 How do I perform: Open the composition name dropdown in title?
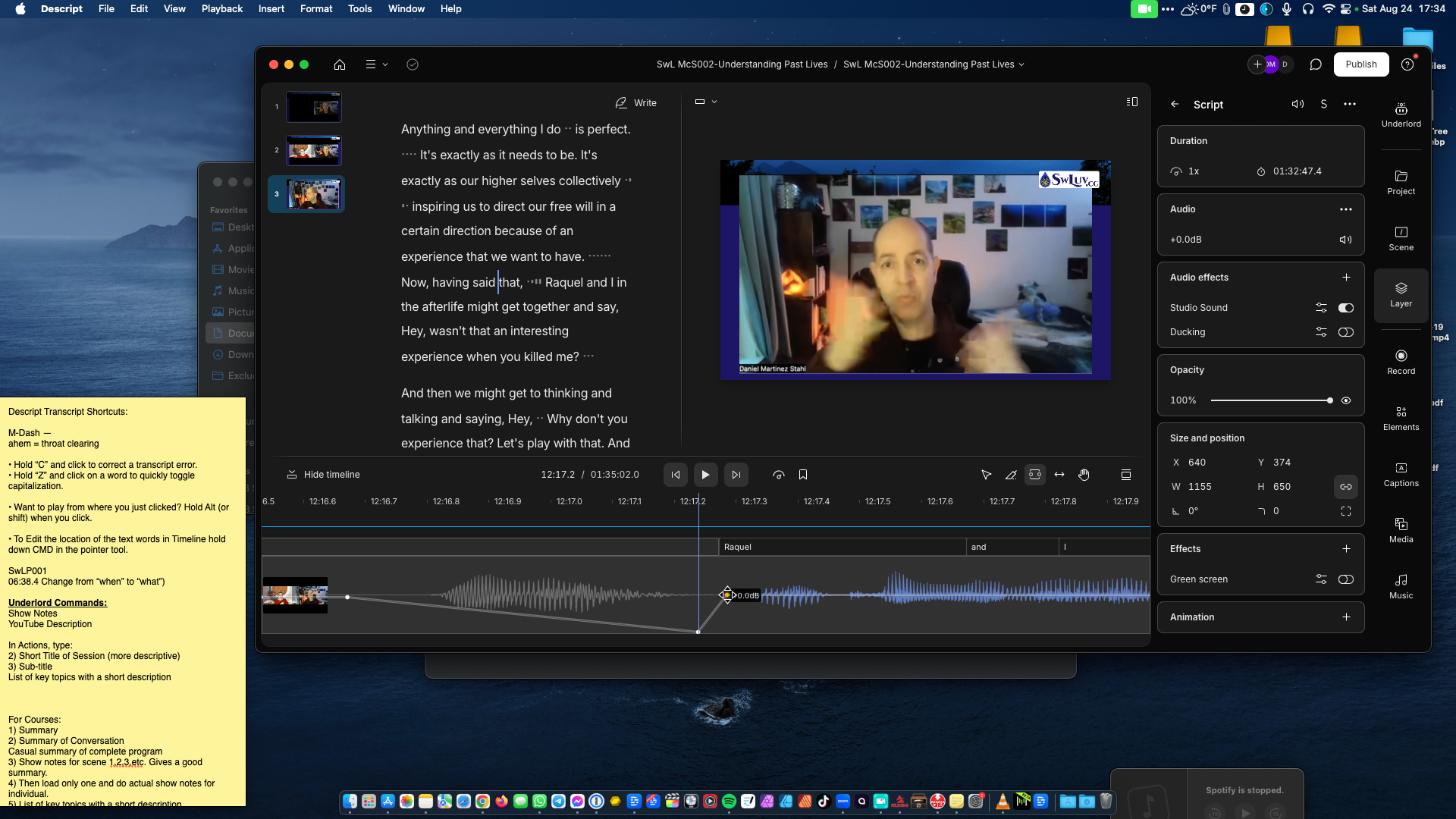(x=934, y=64)
